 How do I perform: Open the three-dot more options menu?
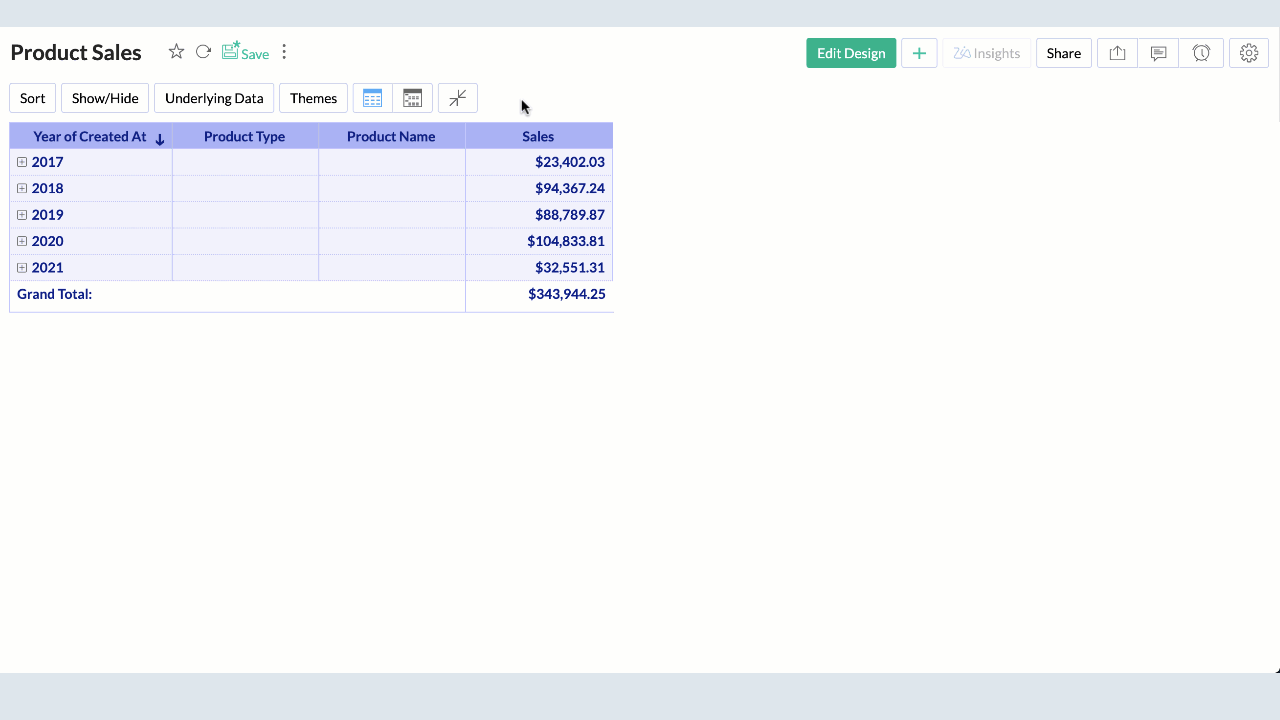[x=284, y=52]
